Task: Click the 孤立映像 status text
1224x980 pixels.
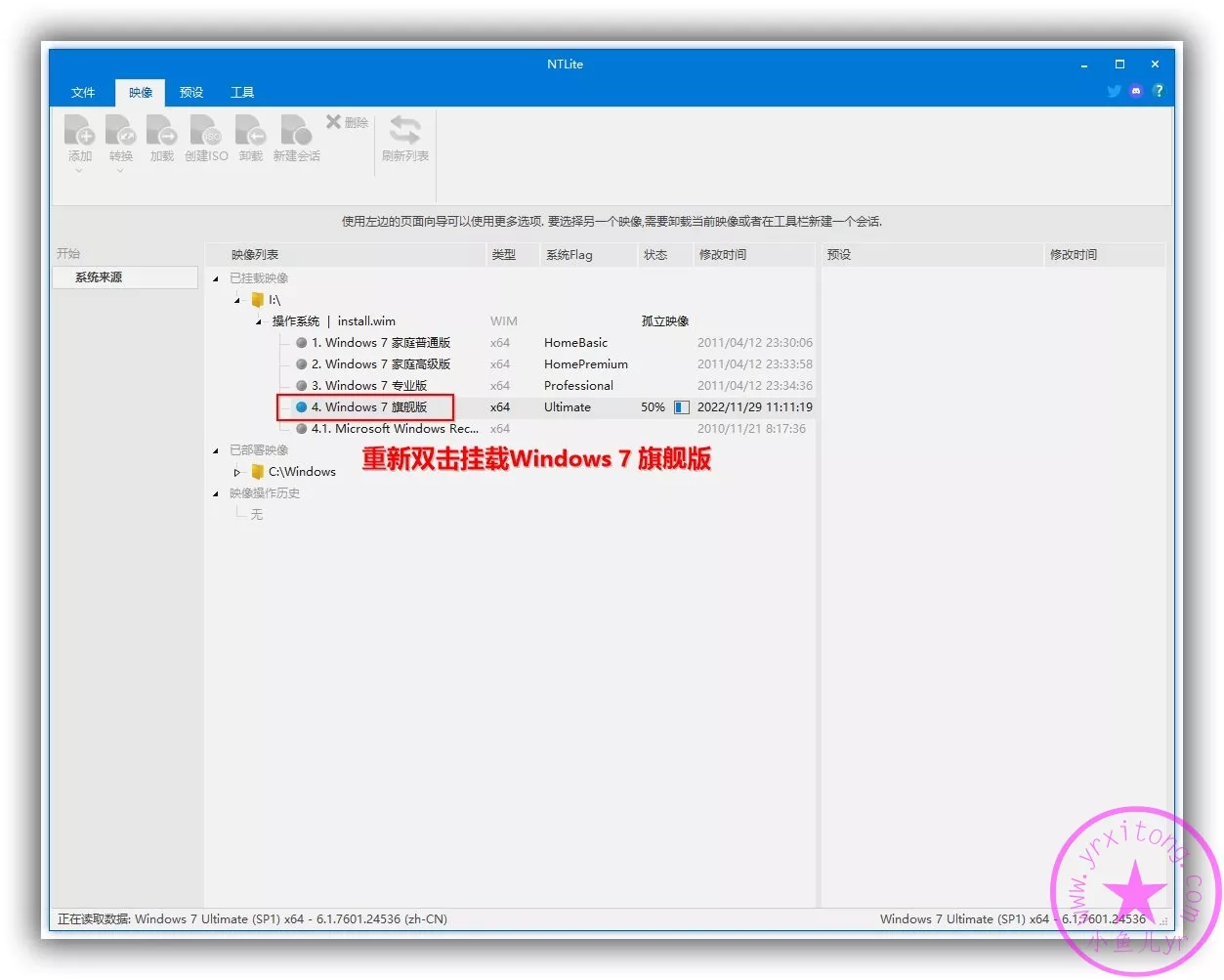Action: point(664,321)
